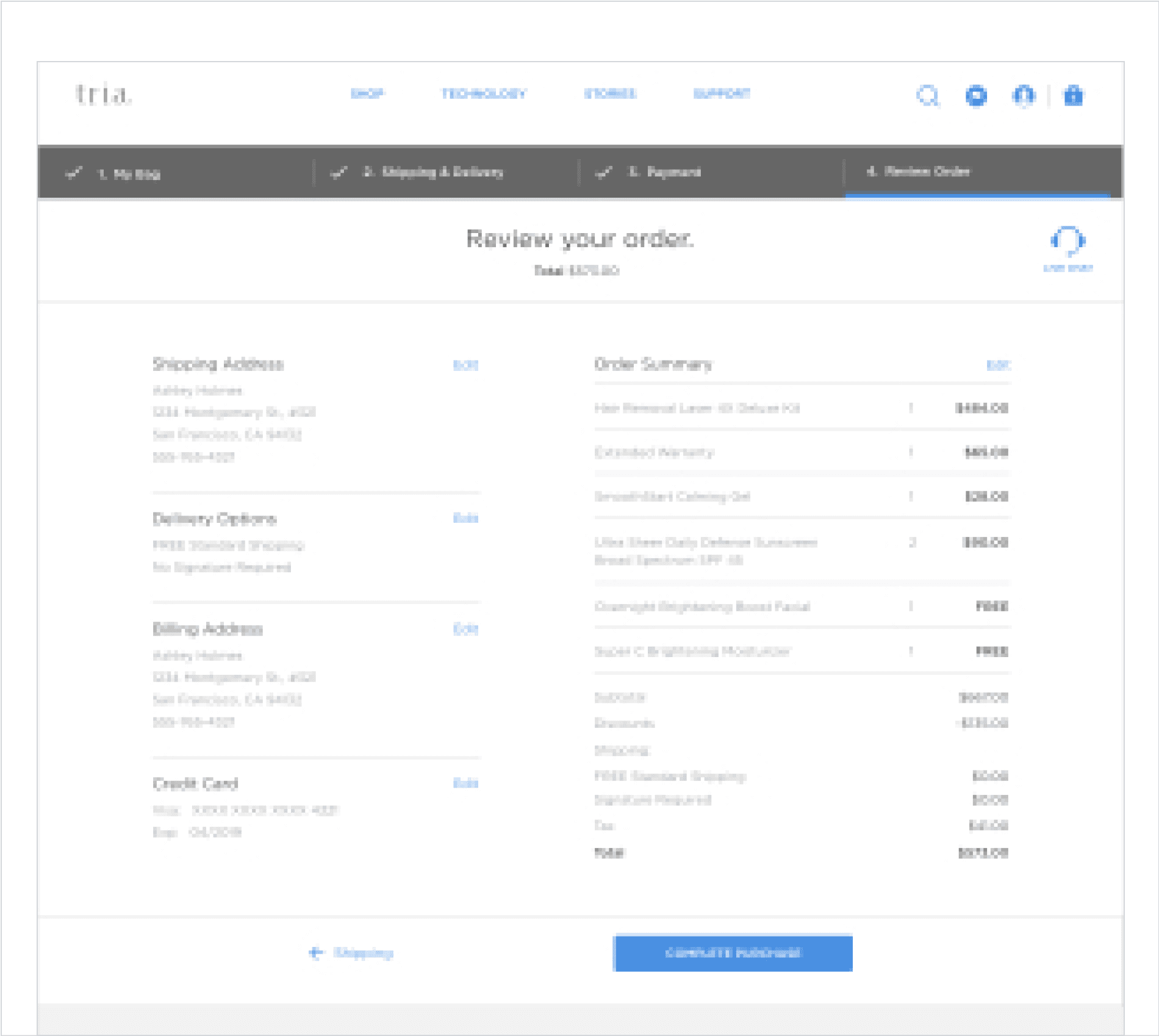
Task: Open the TECHNOLOGY menu item
Action: [484, 93]
